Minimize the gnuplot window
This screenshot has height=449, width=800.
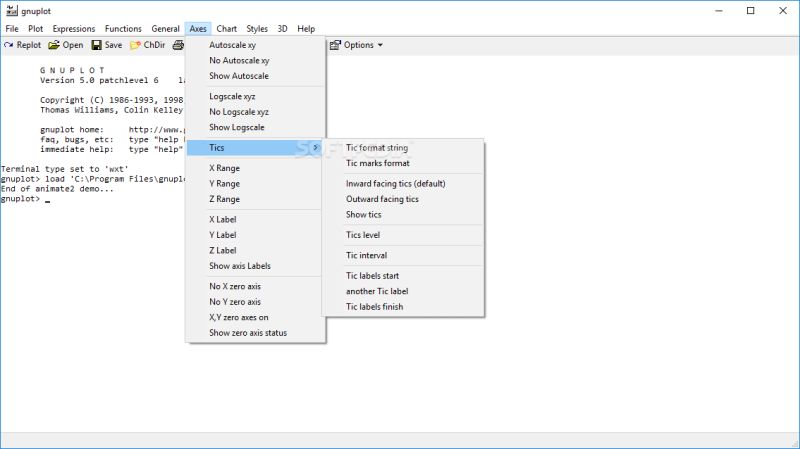click(719, 11)
